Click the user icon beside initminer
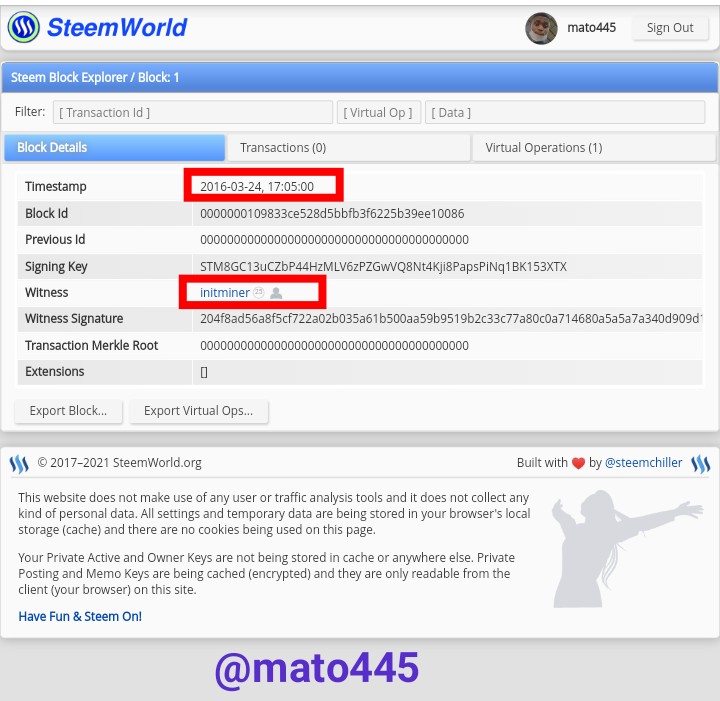 tap(276, 293)
